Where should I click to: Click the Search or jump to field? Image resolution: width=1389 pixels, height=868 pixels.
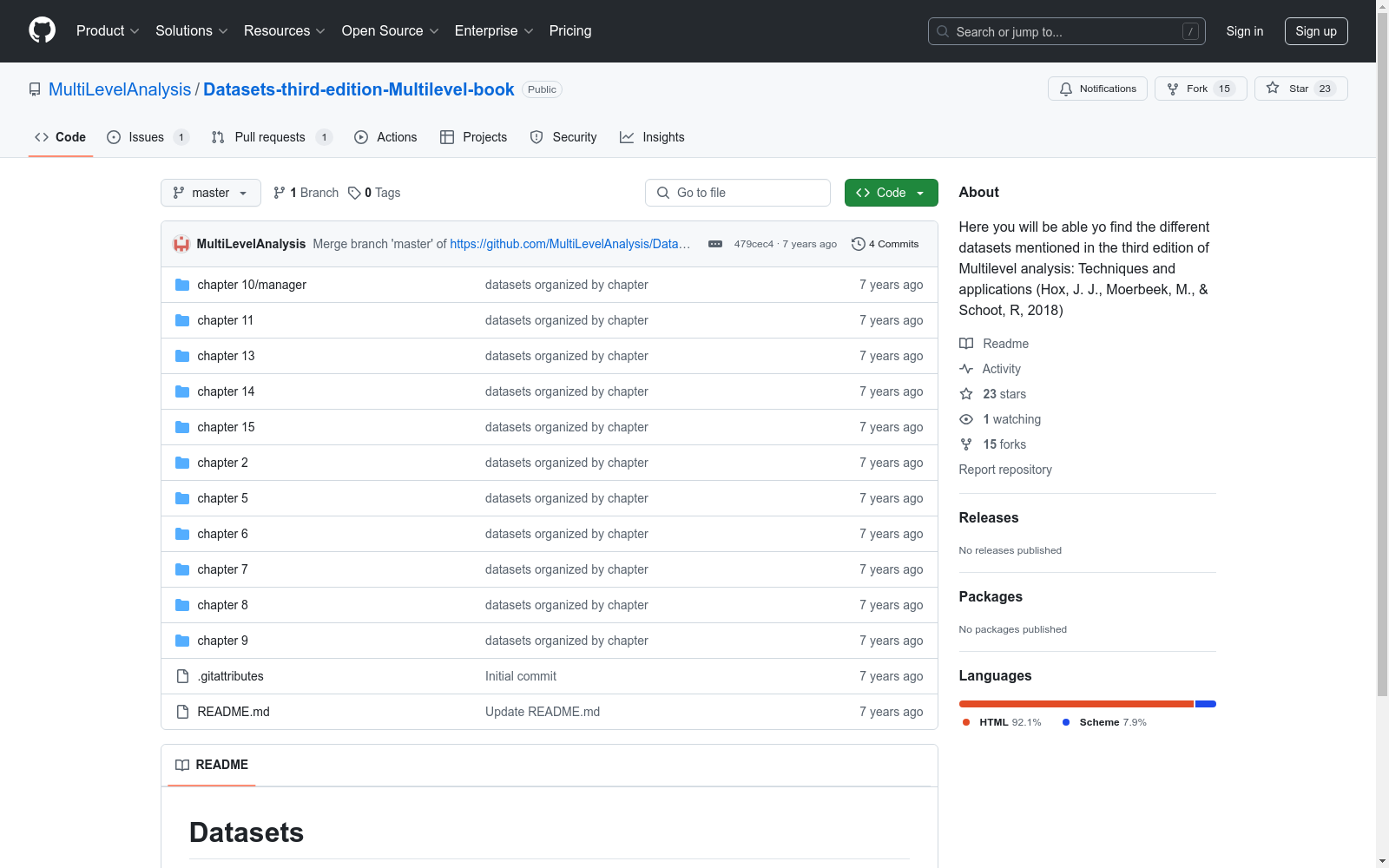(1067, 31)
